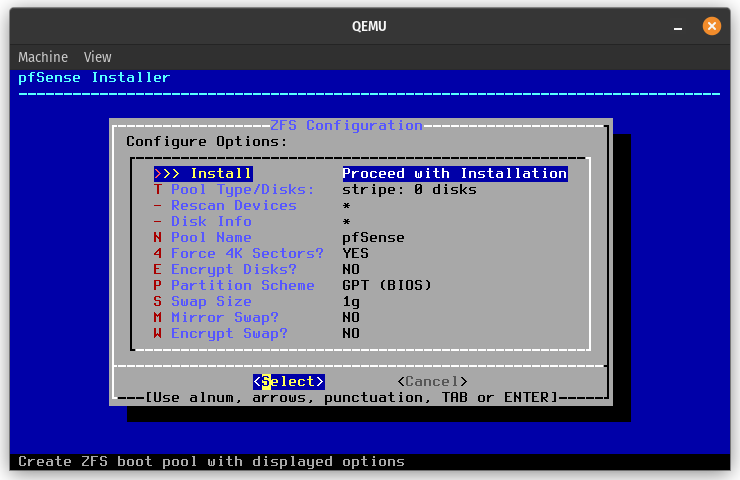Click the QEMU window title

click(x=369, y=26)
